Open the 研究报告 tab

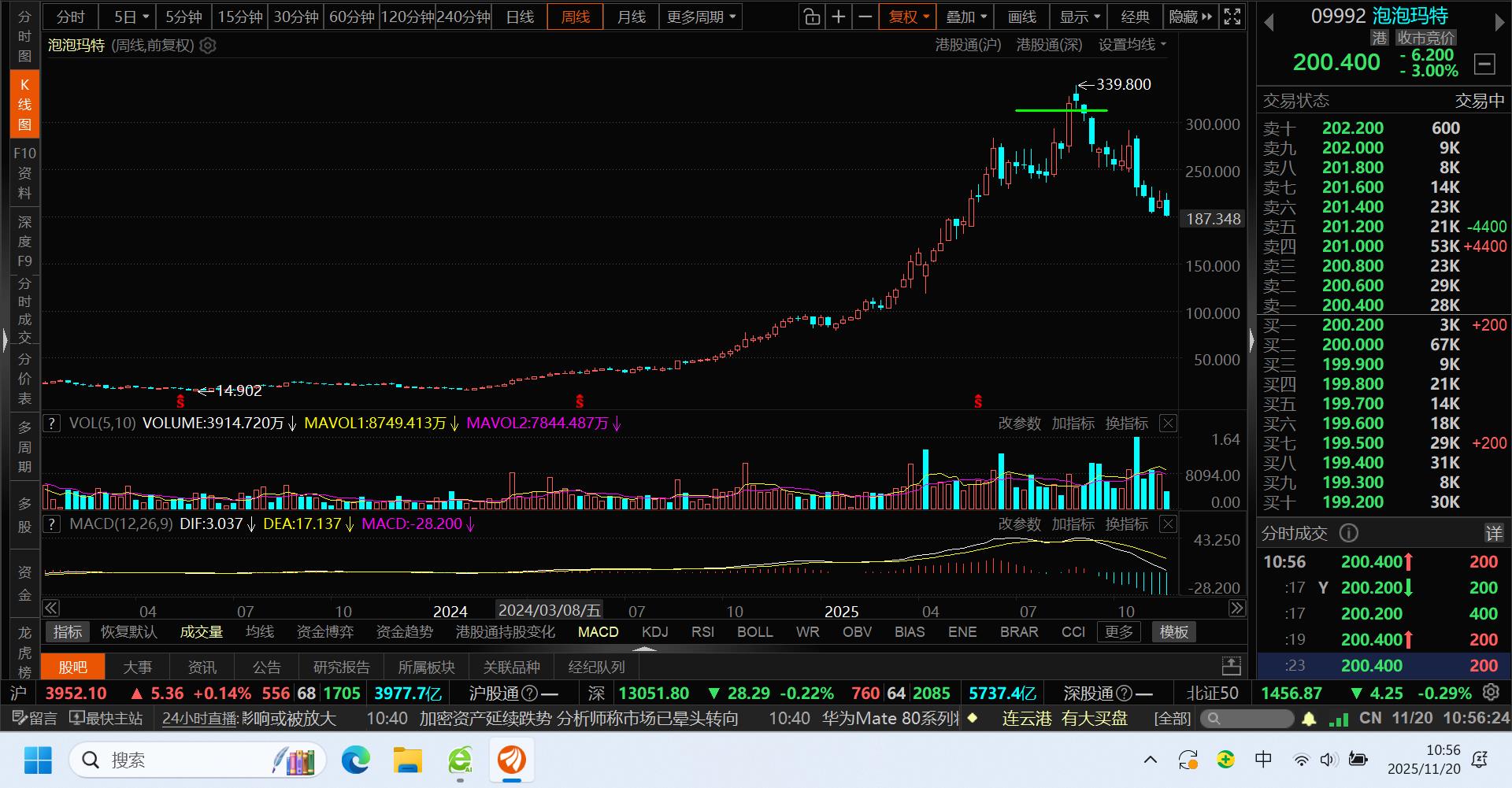(341, 668)
